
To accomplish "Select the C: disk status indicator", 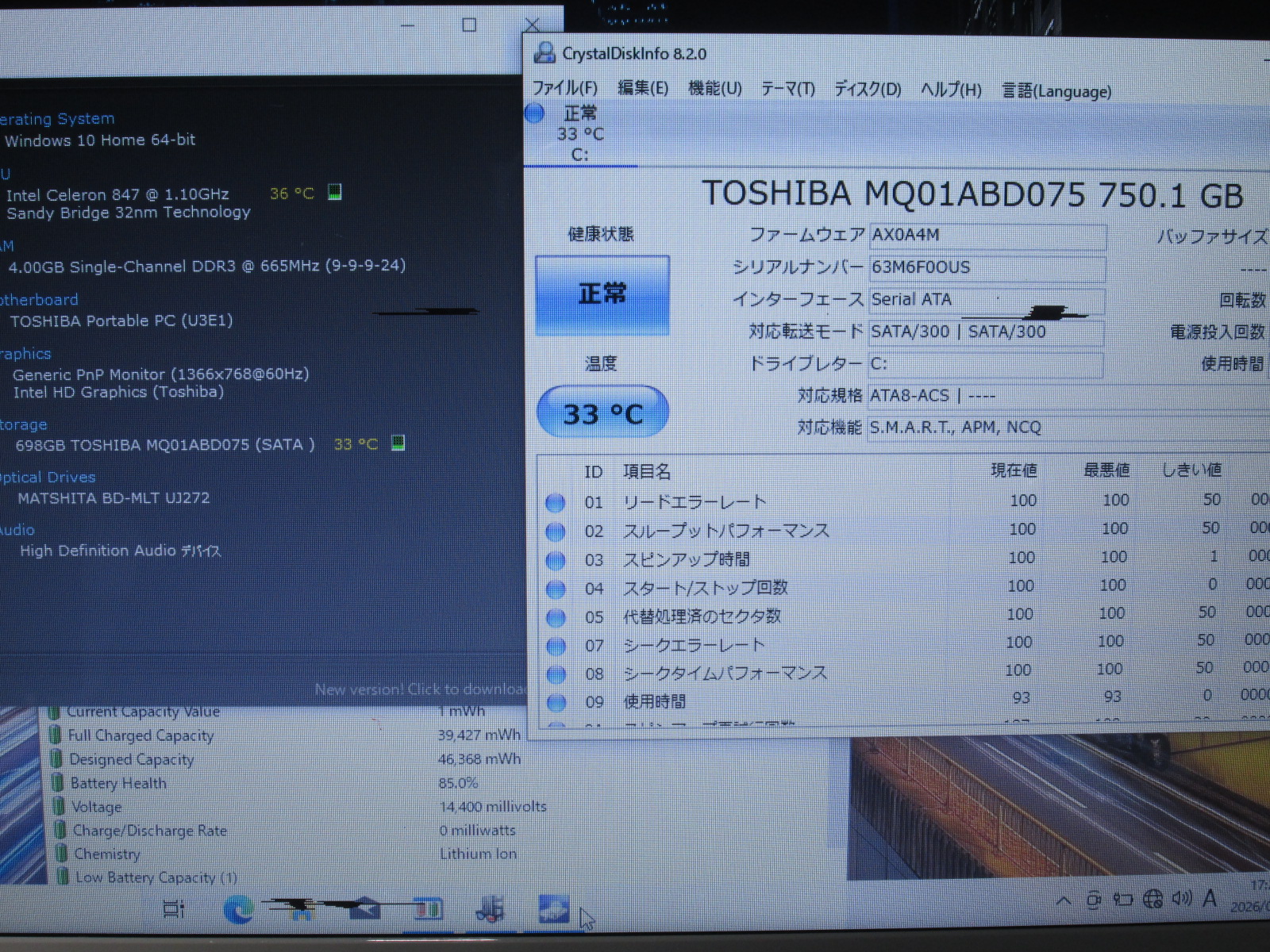I will [x=578, y=133].
